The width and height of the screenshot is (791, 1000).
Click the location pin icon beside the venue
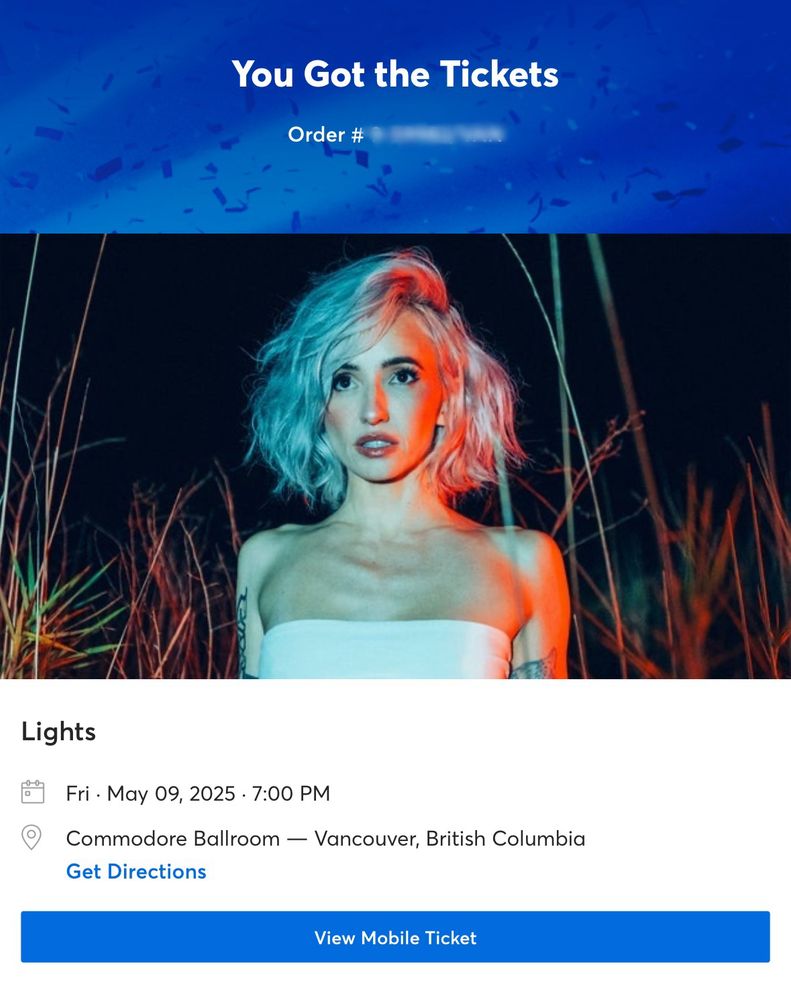click(31, 837)
